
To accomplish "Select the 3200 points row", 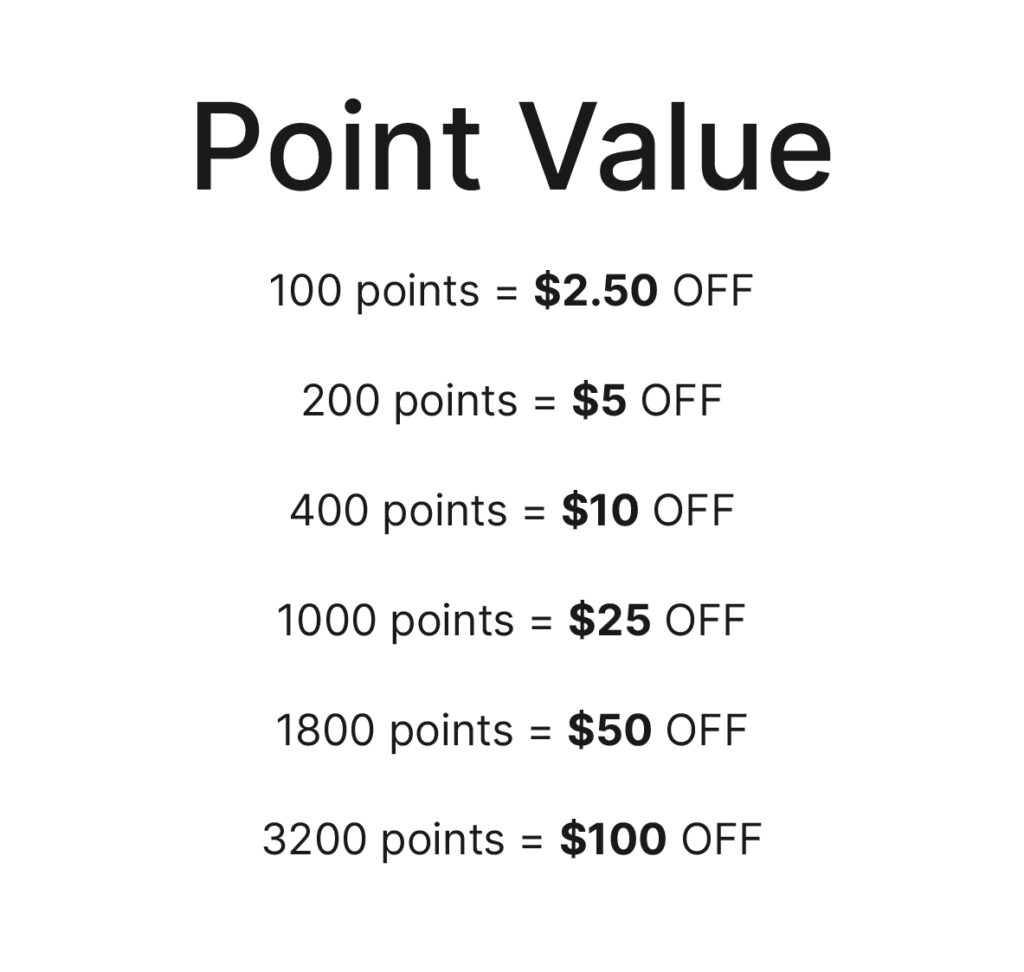I will (x=511, y=840).
